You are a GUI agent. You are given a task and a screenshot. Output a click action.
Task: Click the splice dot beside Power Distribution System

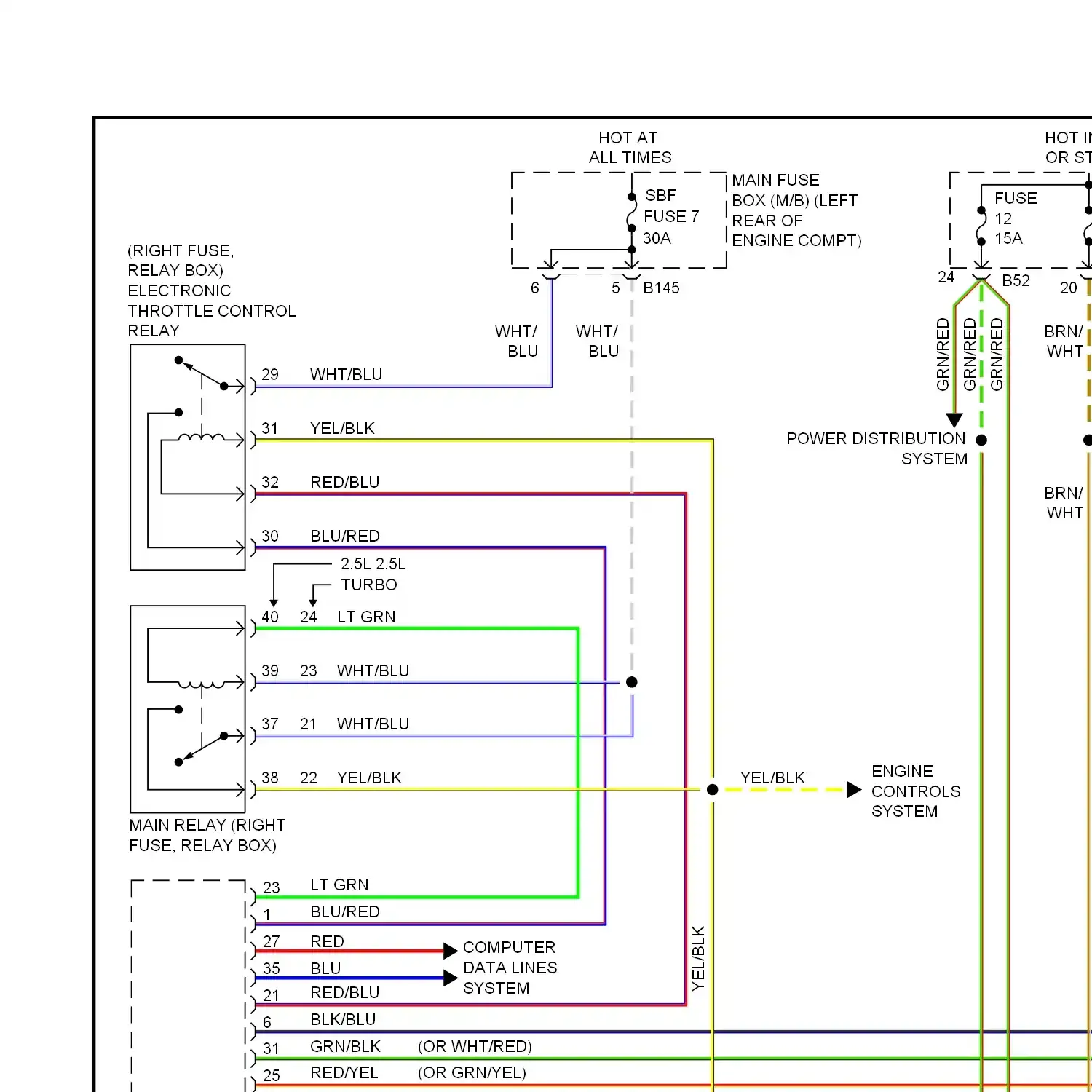click(981, 440)
